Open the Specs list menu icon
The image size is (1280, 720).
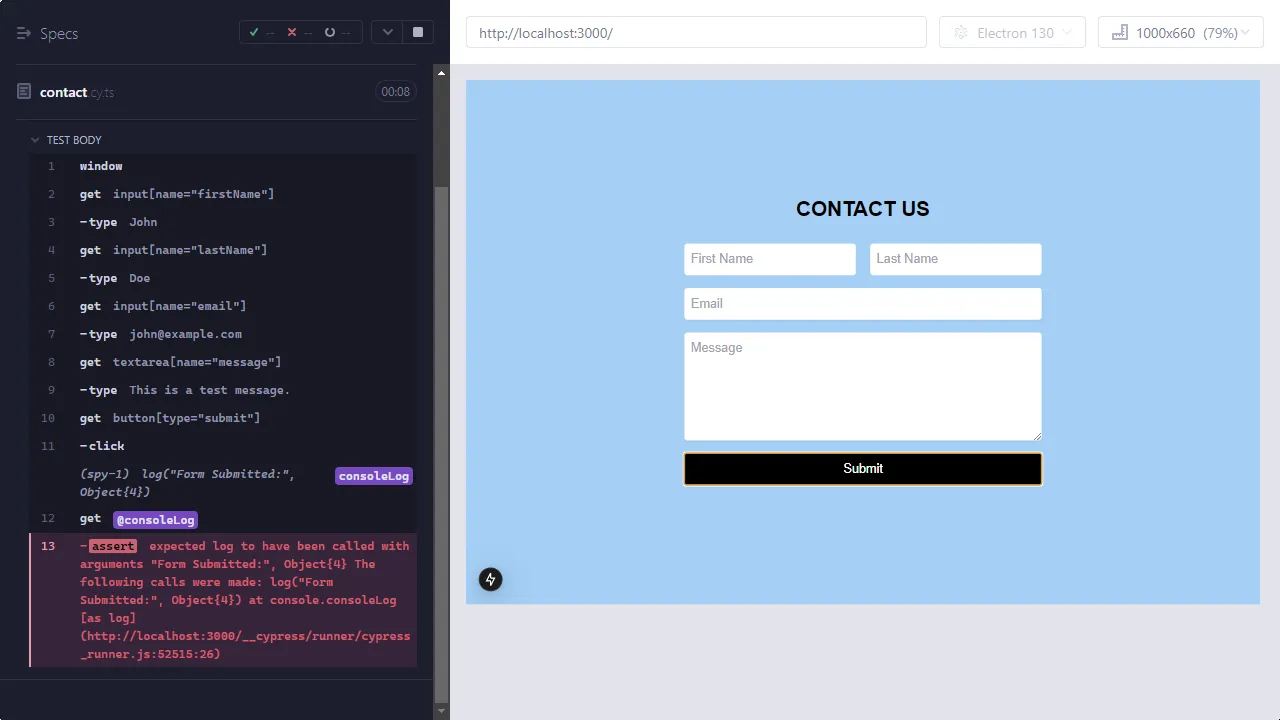click(x=24, y=33)
